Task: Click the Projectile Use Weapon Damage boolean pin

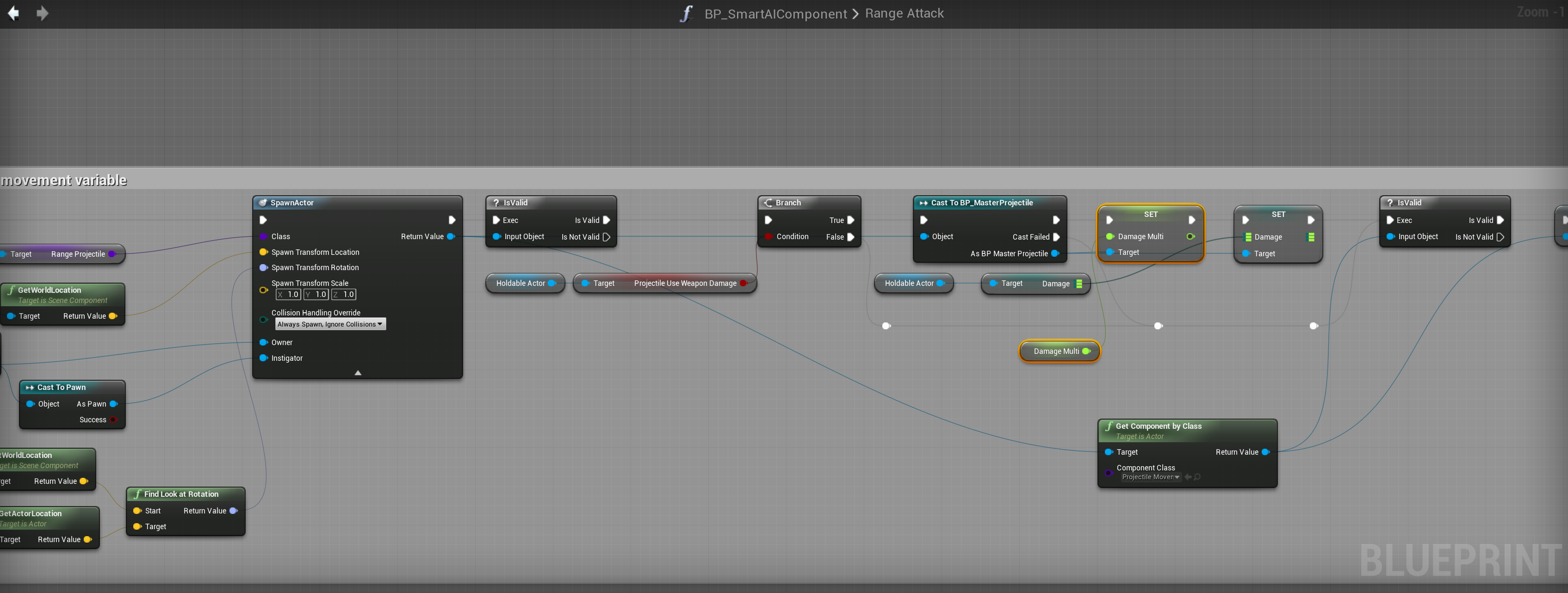Action: [x=743, y=283]
